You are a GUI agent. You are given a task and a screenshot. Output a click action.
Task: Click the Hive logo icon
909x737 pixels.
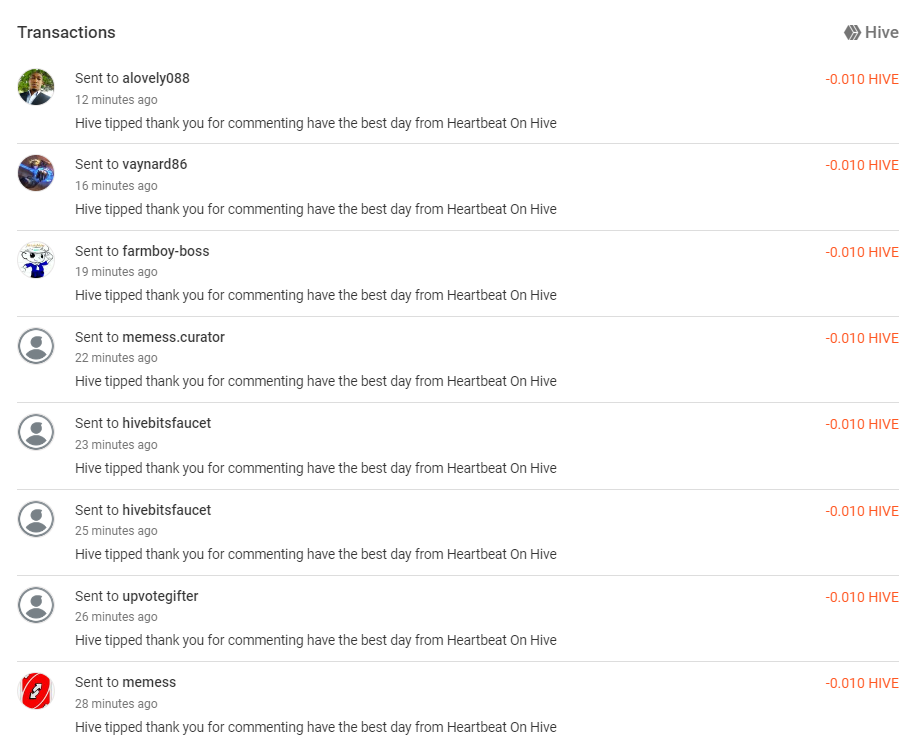point(852,32)
